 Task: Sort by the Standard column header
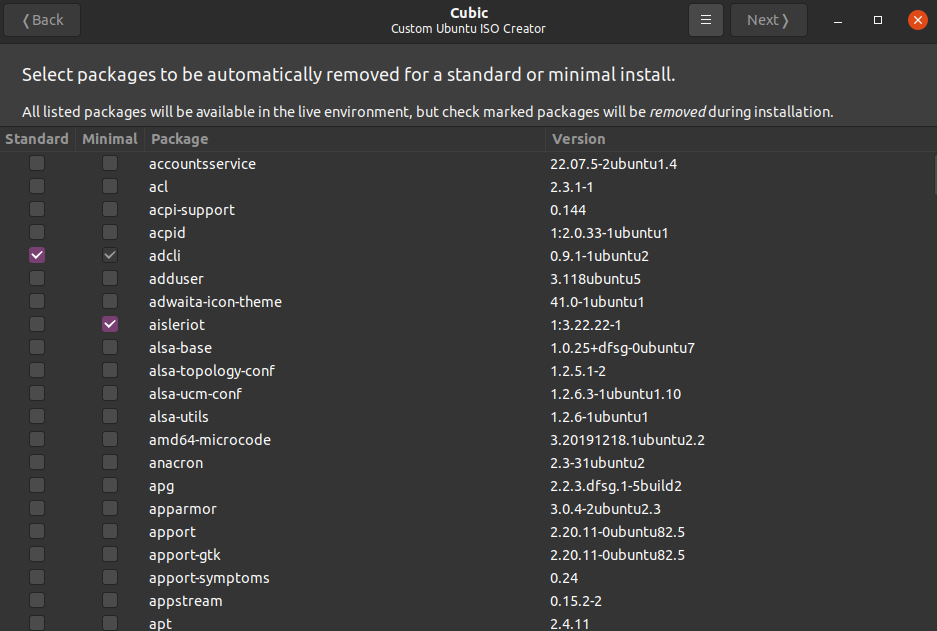[37, 139]
